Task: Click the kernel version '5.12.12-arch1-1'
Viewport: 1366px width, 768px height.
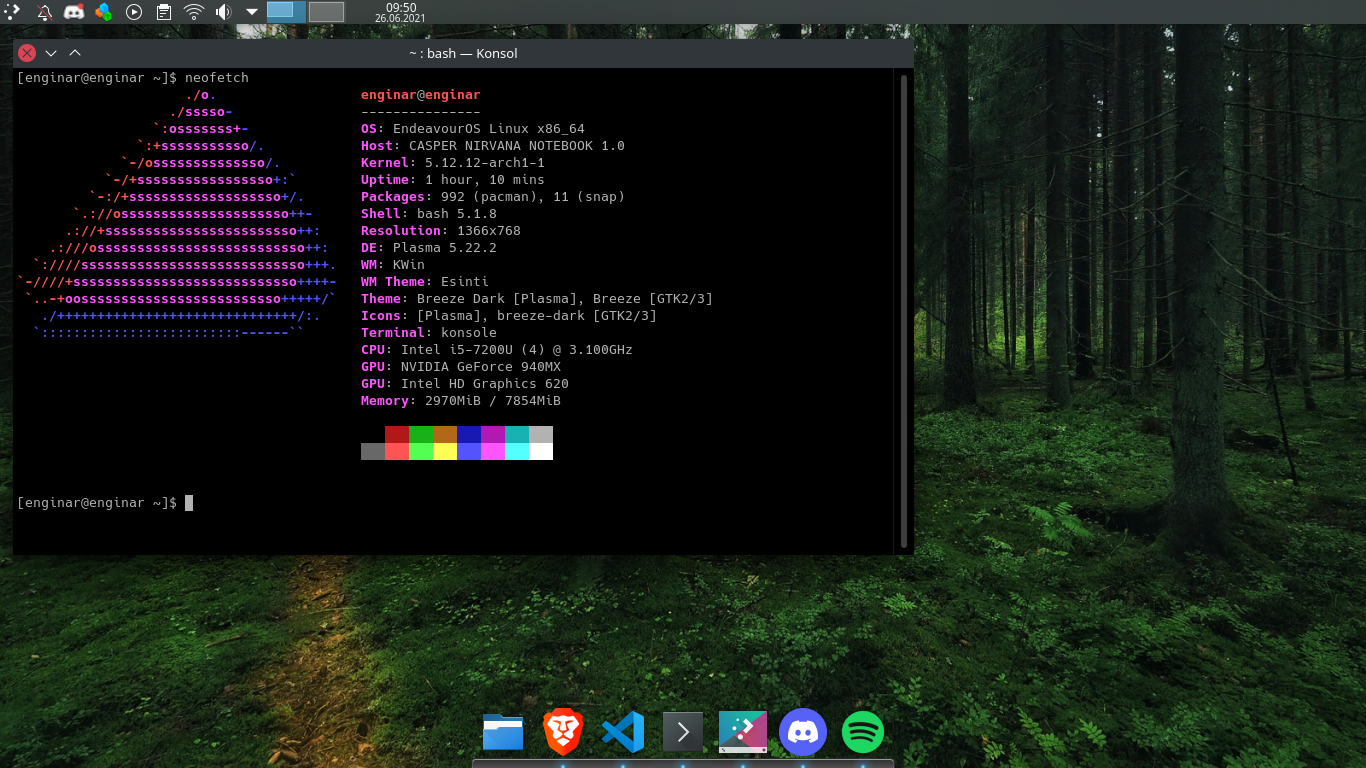Action: [x=485, y=163]
